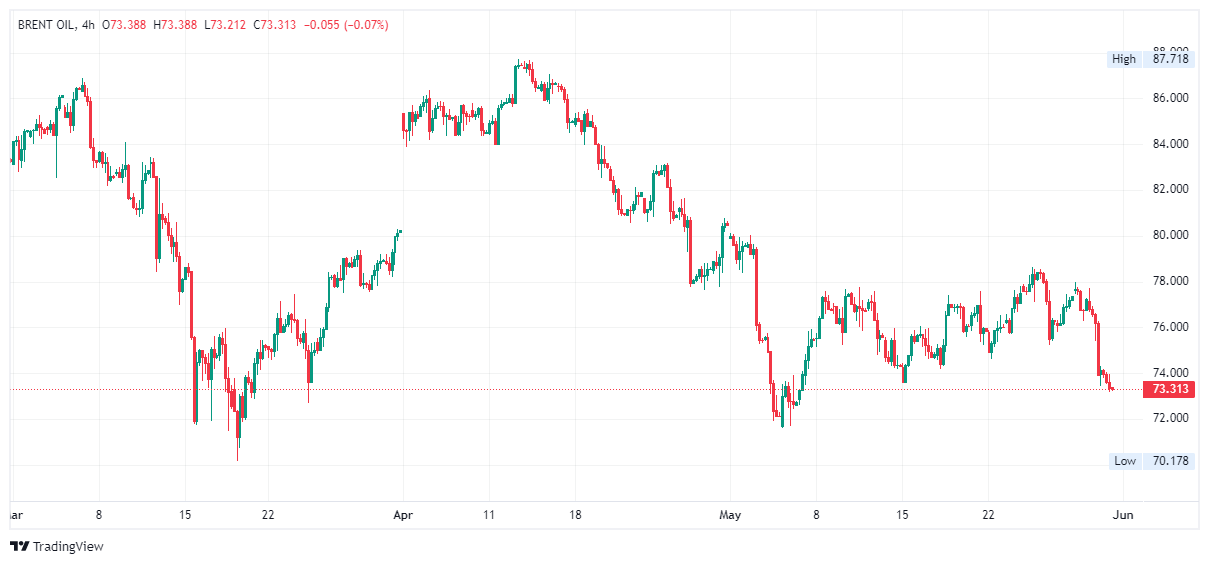Click the TradingView logo icon
The height and width of the screenshot is (564, 1209).
[x=19, y=546]
